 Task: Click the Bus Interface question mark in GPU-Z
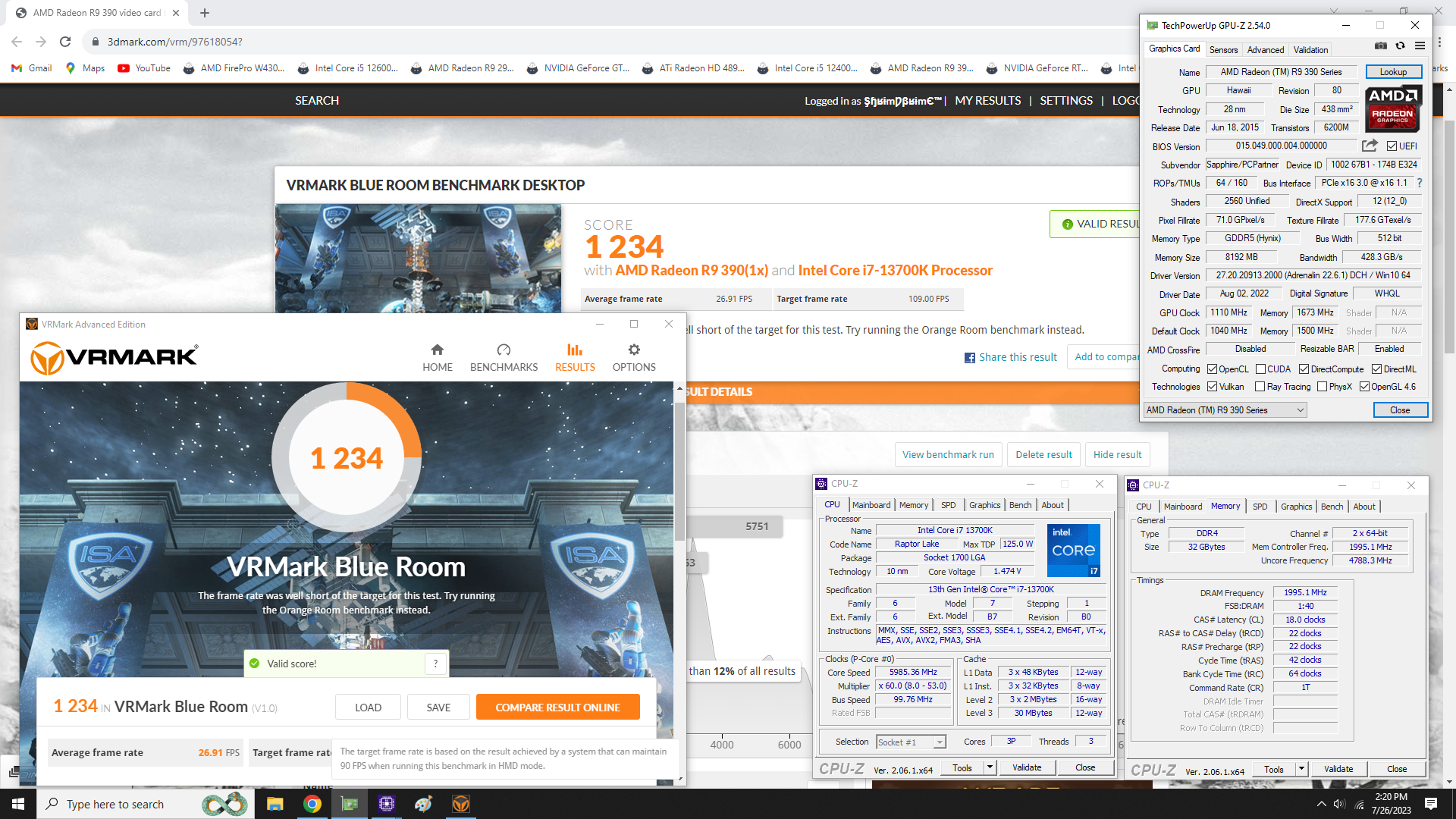(1420, 183)
